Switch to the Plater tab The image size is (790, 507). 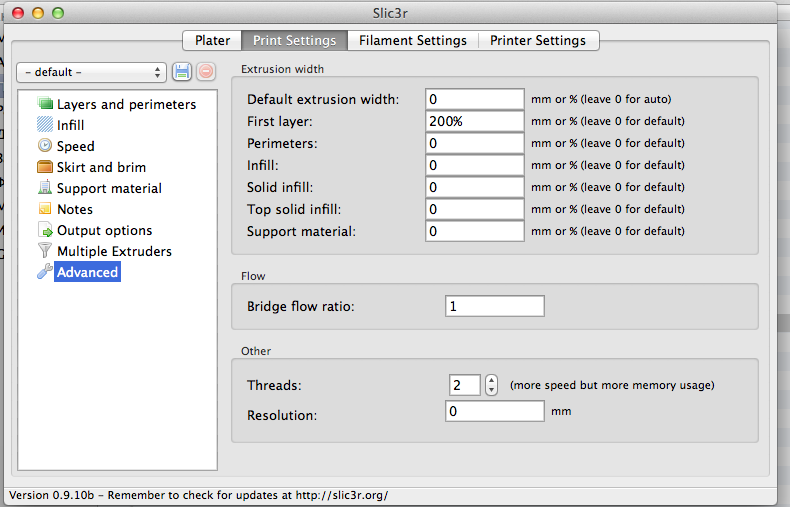pyautogui.click(x=212, y=40)
